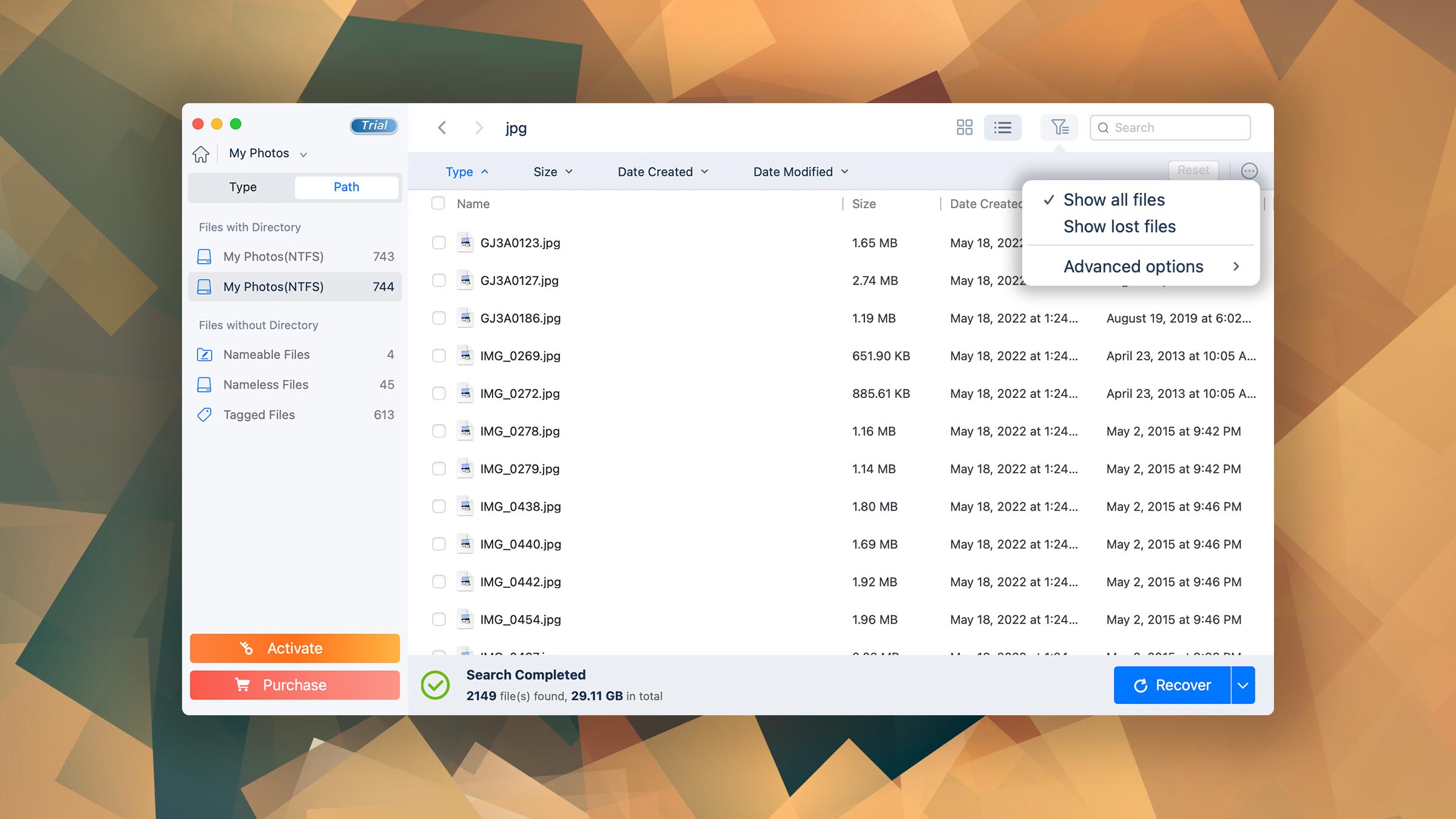
Task: Click the 651.90 KB size value
Action: click(x=881, y=356)
